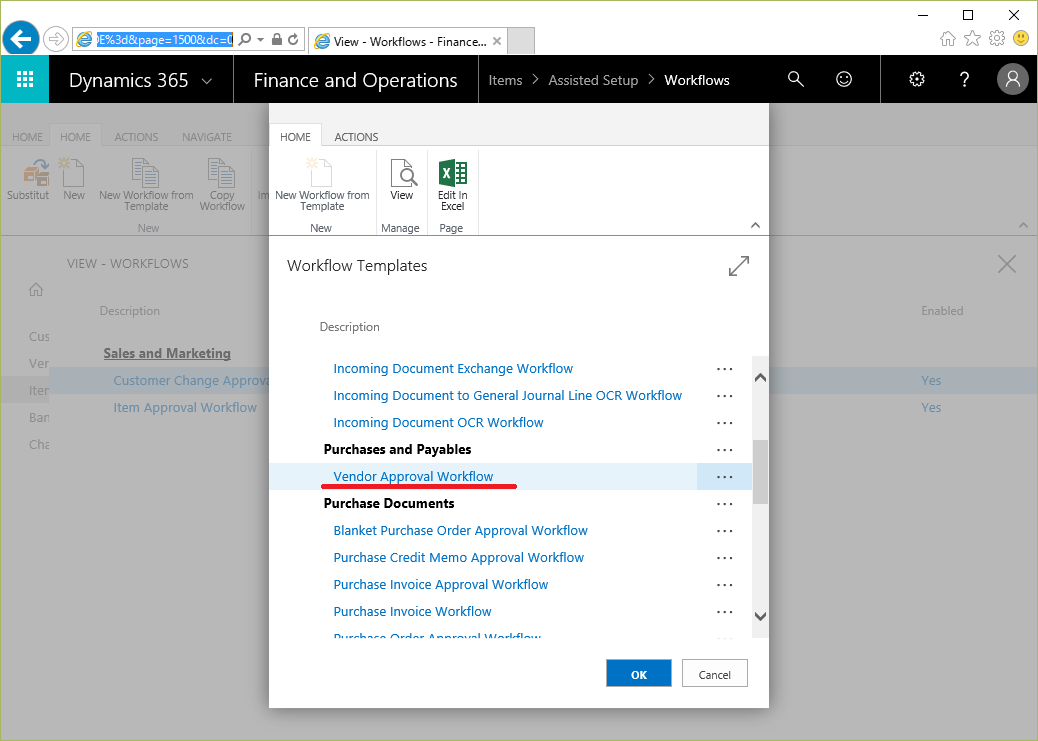Open the Dynamics 365 app launcher grid

25,80
